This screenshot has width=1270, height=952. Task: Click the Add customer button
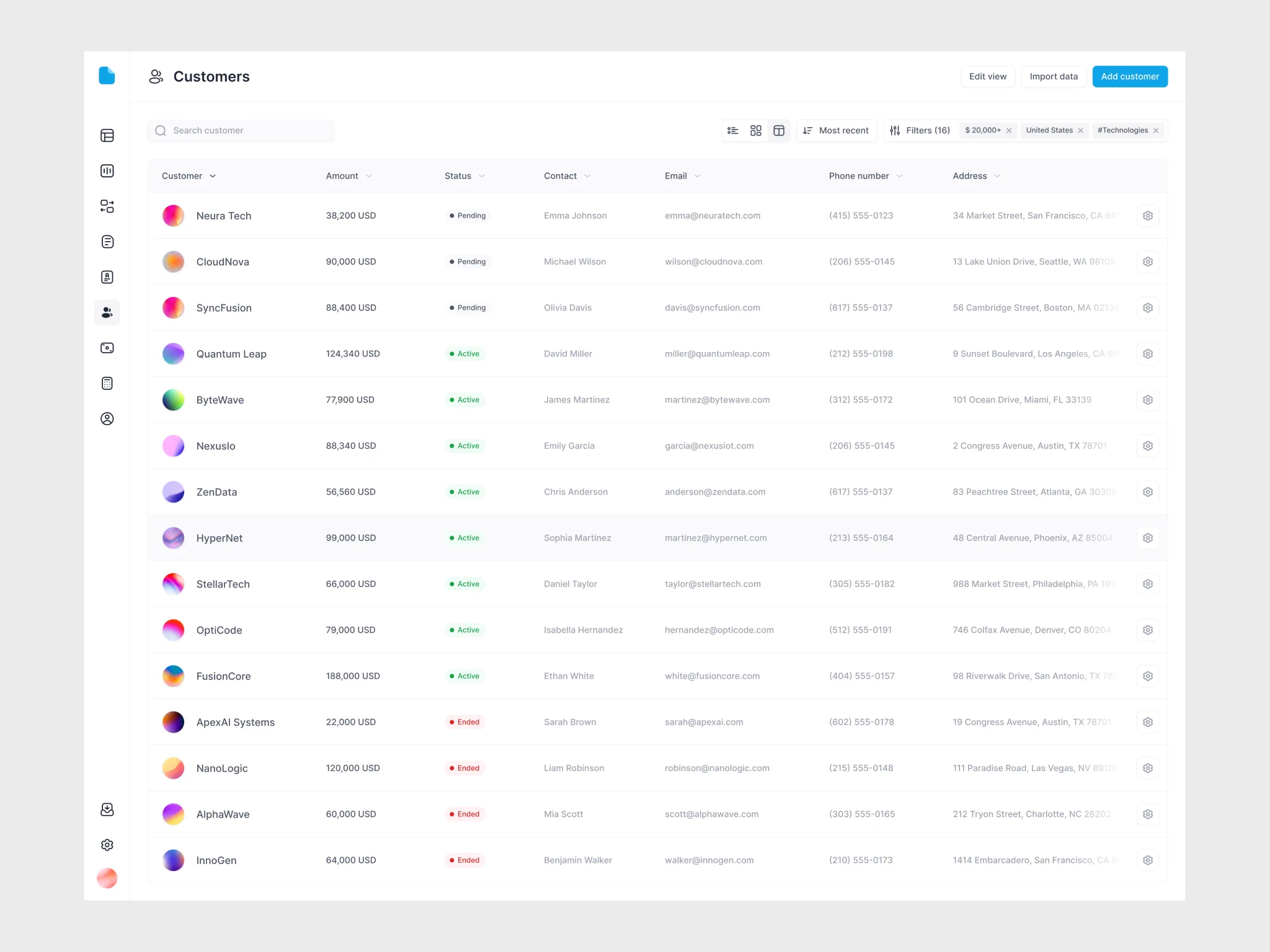1130,77
